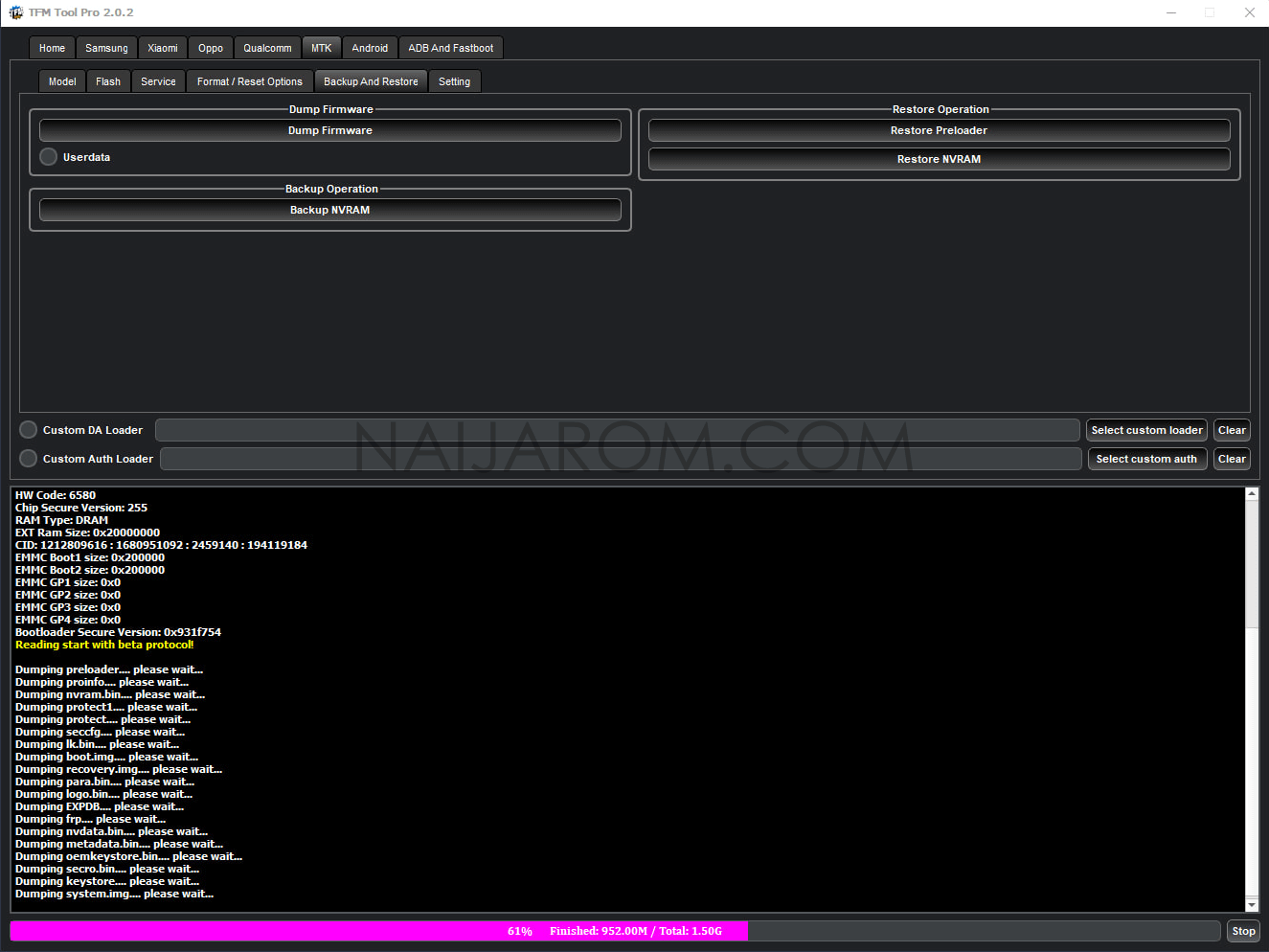Open the Home tab
This screenshot has height=952, width=1269.
[x=52, y=48]
